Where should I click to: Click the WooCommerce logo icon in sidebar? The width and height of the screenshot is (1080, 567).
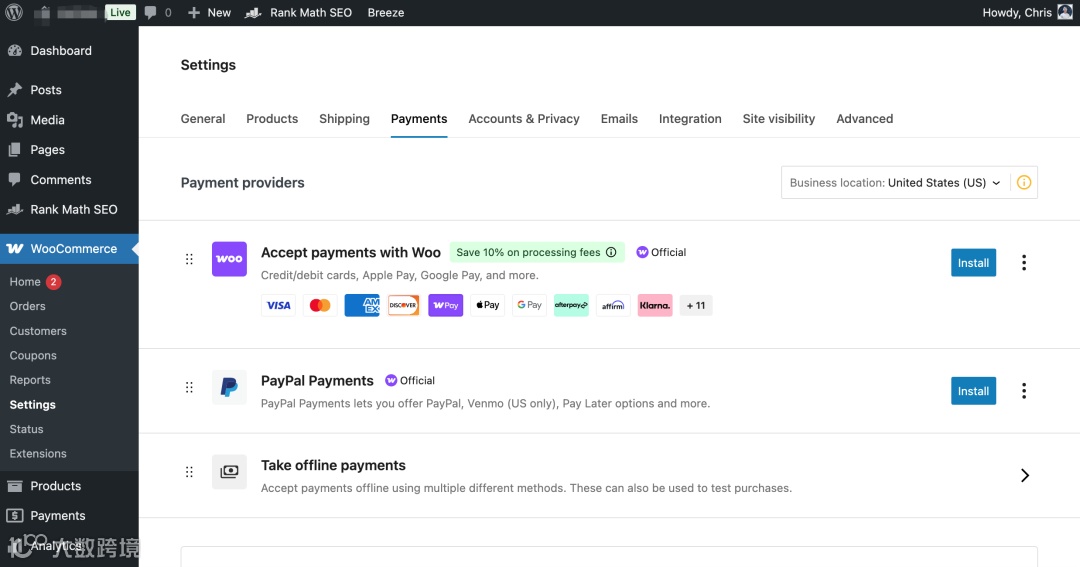(14, 249)
